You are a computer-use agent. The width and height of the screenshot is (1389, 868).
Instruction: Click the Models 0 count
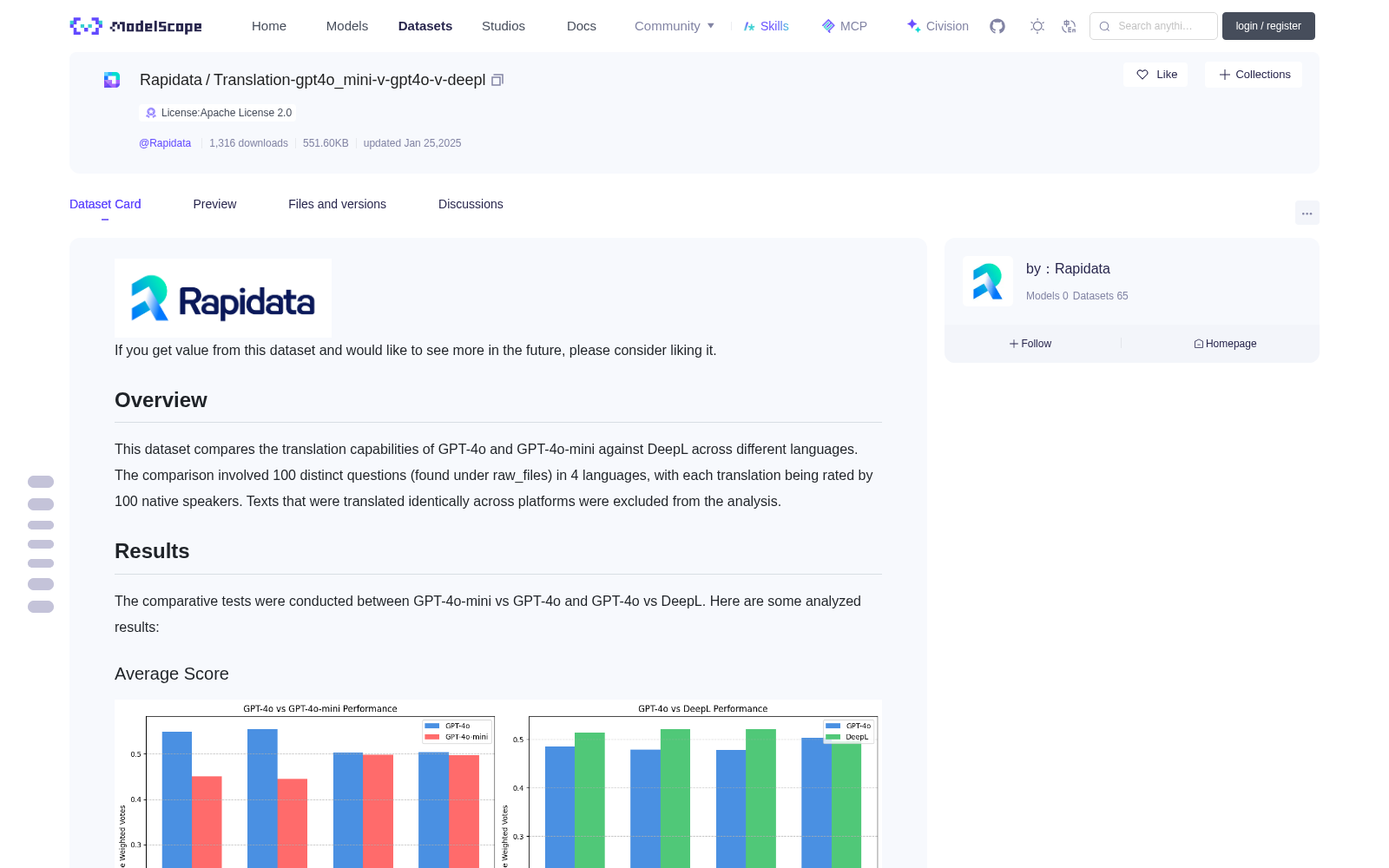1047,296
